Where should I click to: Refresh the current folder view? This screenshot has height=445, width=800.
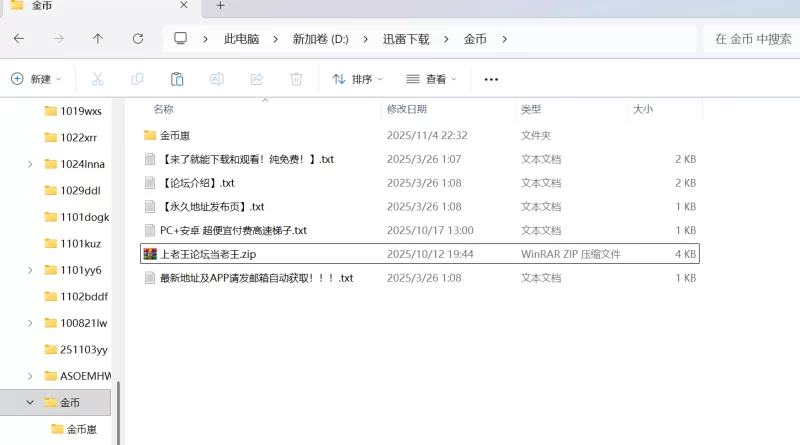pos(138,39)
